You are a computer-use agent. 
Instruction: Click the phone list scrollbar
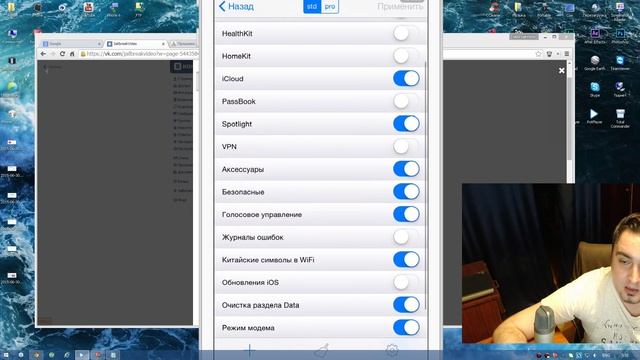426,186
